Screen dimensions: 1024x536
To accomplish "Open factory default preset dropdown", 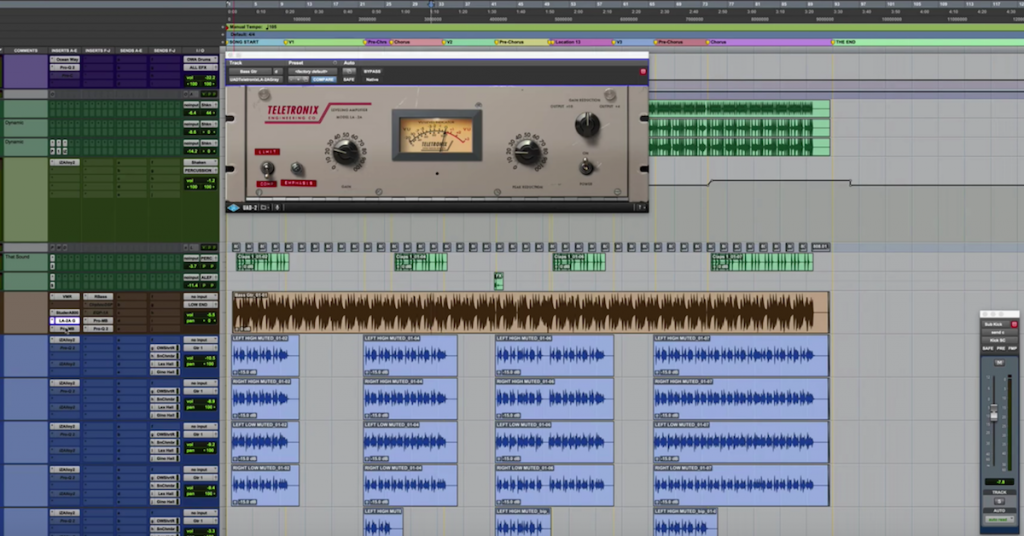I will coord(312,71).
